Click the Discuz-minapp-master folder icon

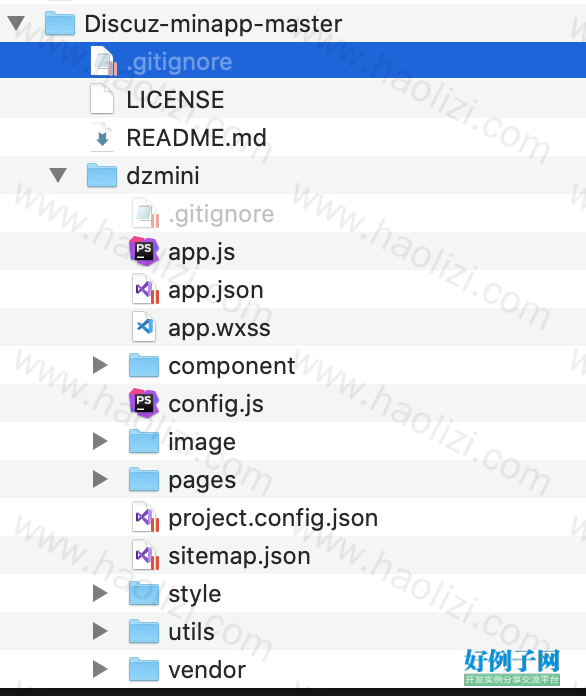click(x=60, y=23)
